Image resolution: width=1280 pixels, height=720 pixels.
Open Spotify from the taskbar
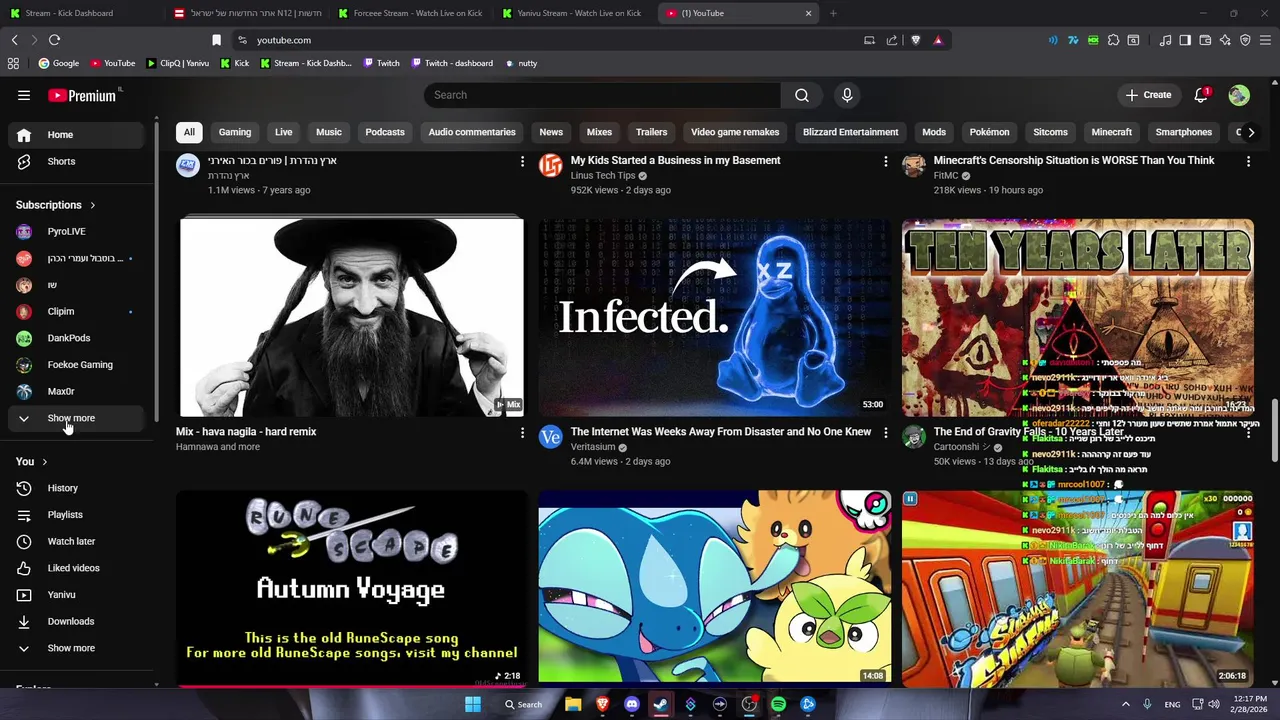pyautogui.click(x=778, y=704)
